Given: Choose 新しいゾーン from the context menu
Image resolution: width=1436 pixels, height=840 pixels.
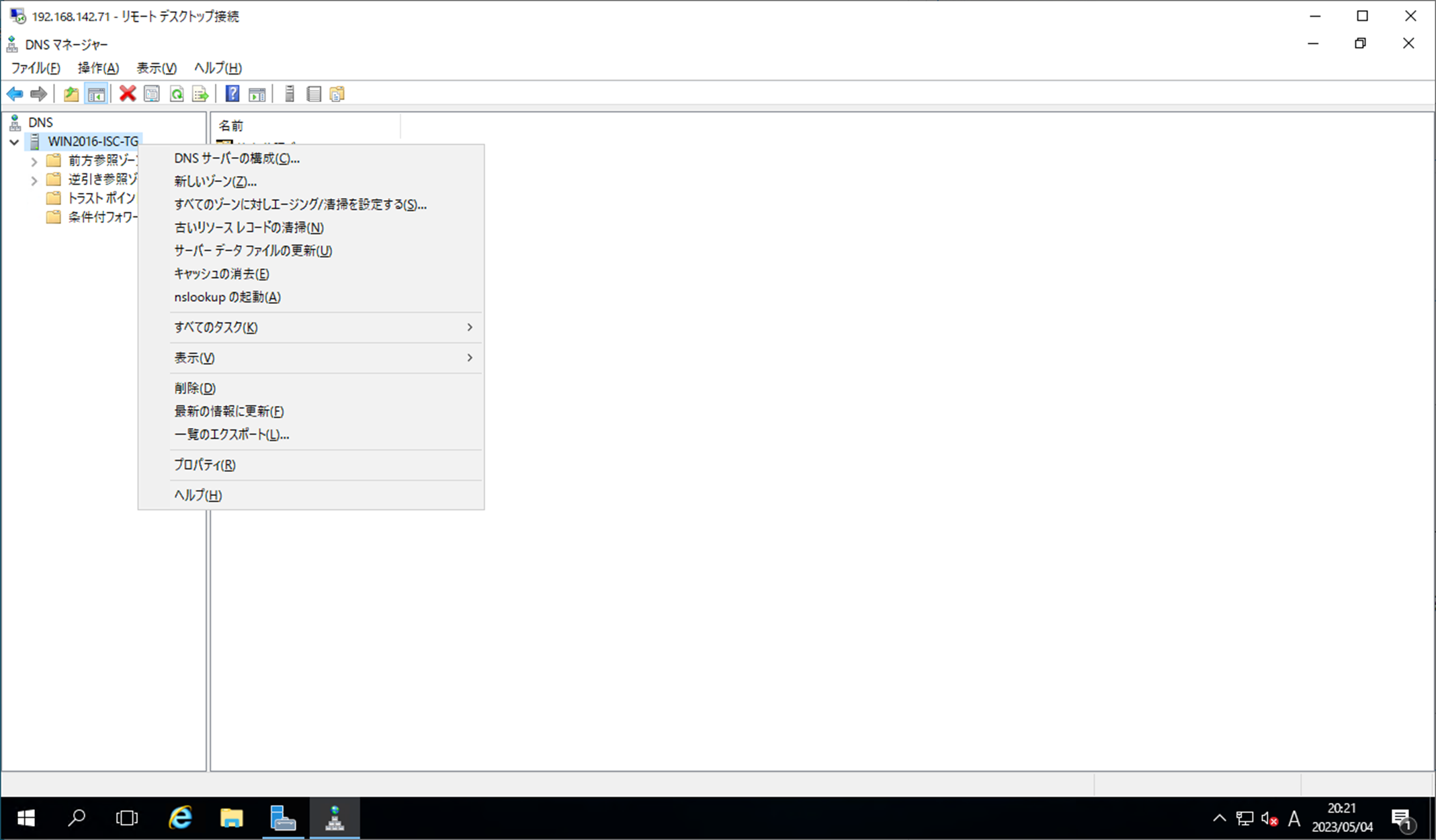Looking at the screenshot, I should coord(215,181).
